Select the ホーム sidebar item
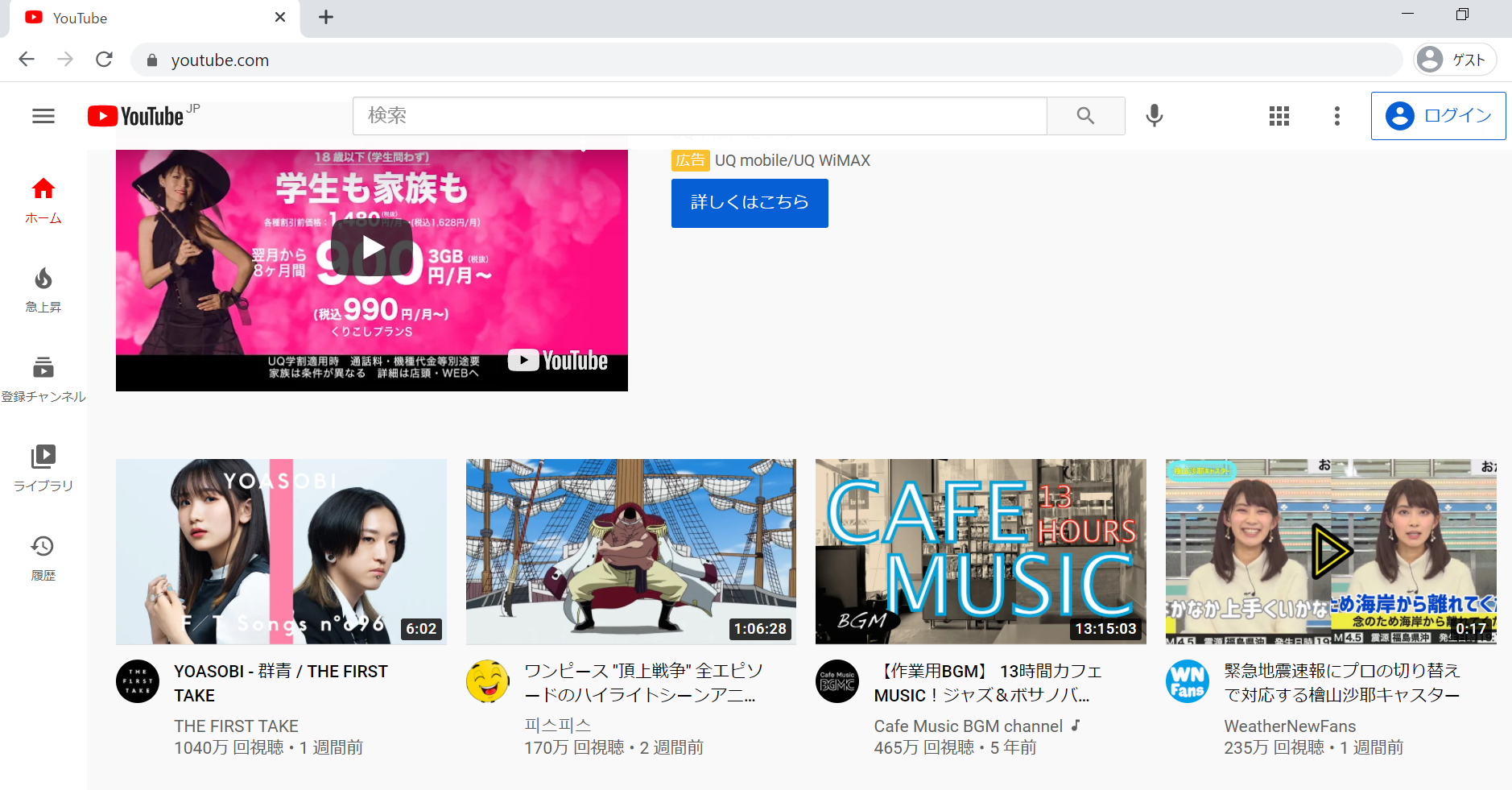 (x=43, y=197)
